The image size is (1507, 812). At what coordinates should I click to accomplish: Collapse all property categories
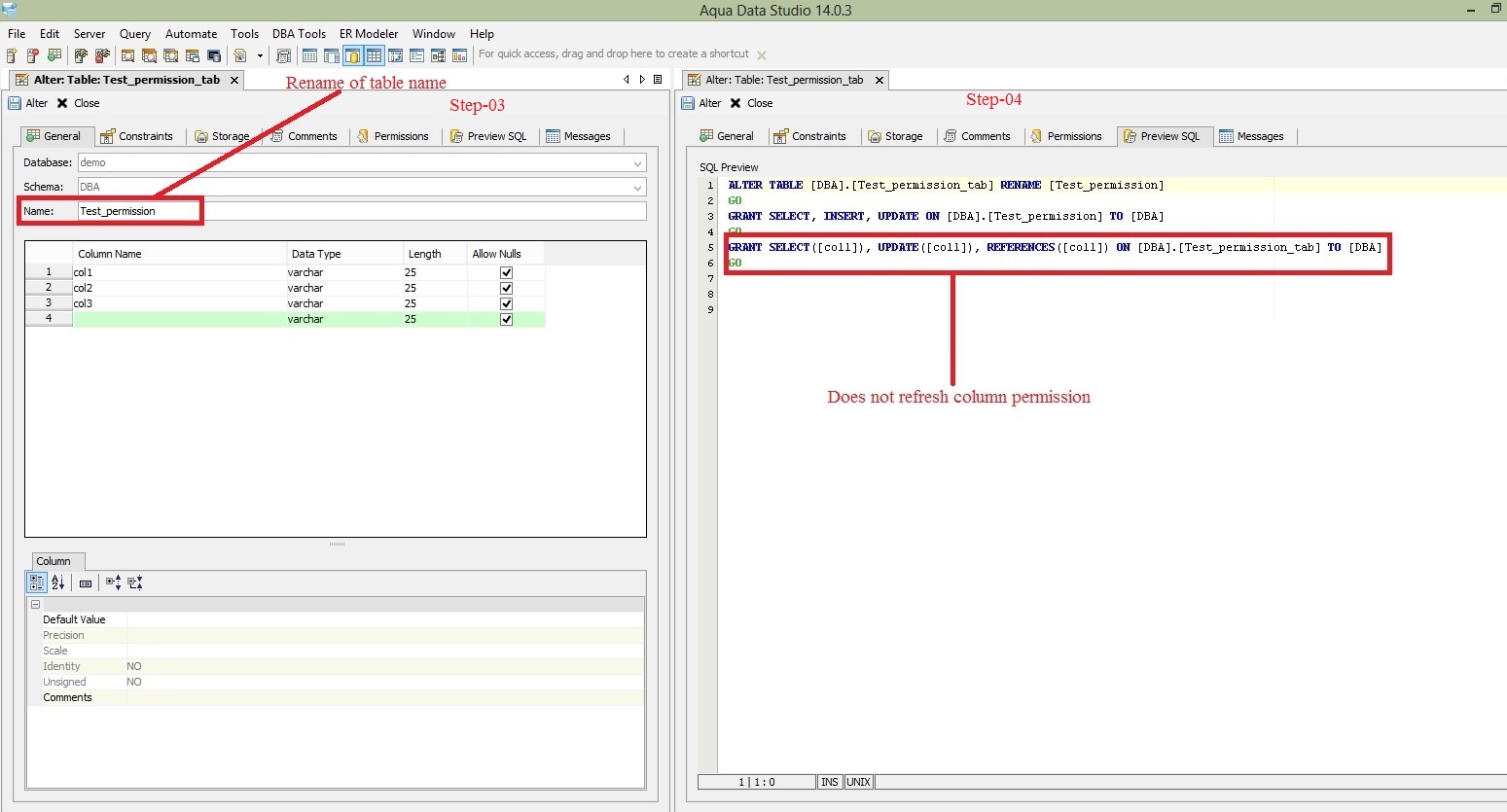(x=135, y=583)
